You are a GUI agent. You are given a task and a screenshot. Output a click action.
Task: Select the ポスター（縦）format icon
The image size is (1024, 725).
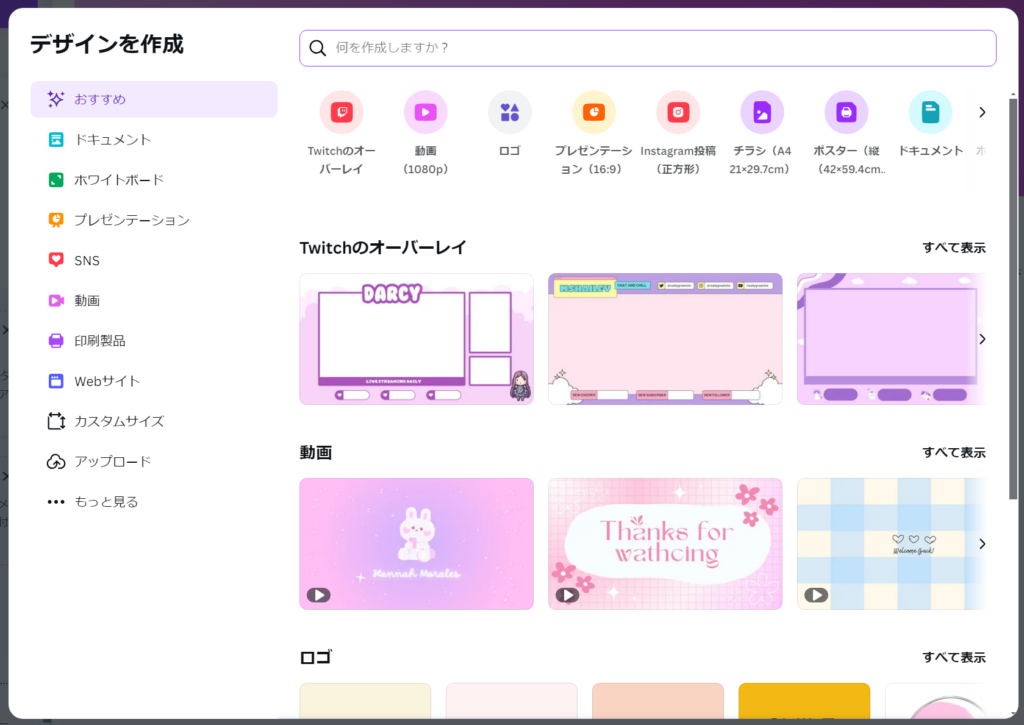tap(846, 112)
